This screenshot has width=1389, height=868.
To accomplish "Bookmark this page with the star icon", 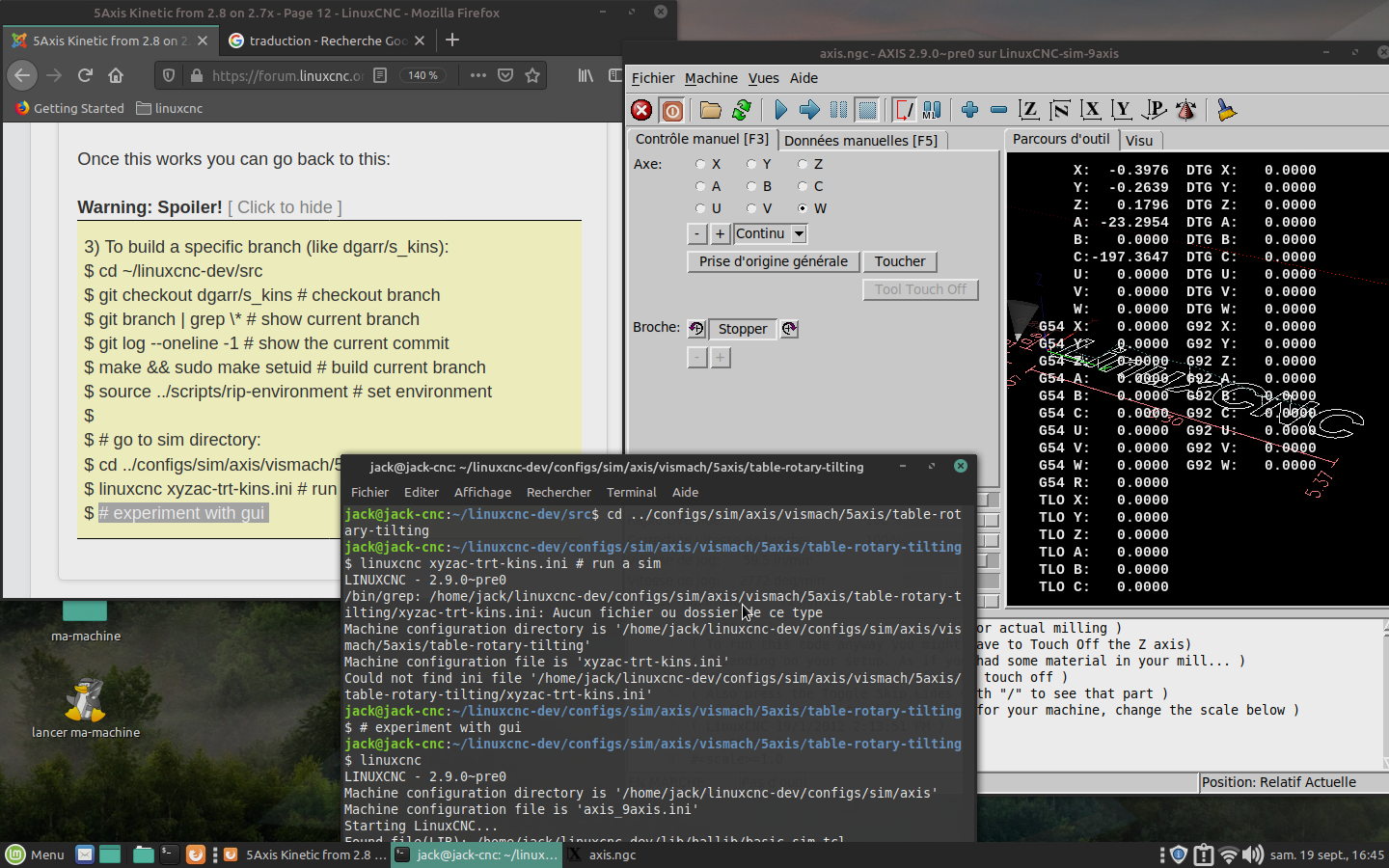I will click(532, 75).
